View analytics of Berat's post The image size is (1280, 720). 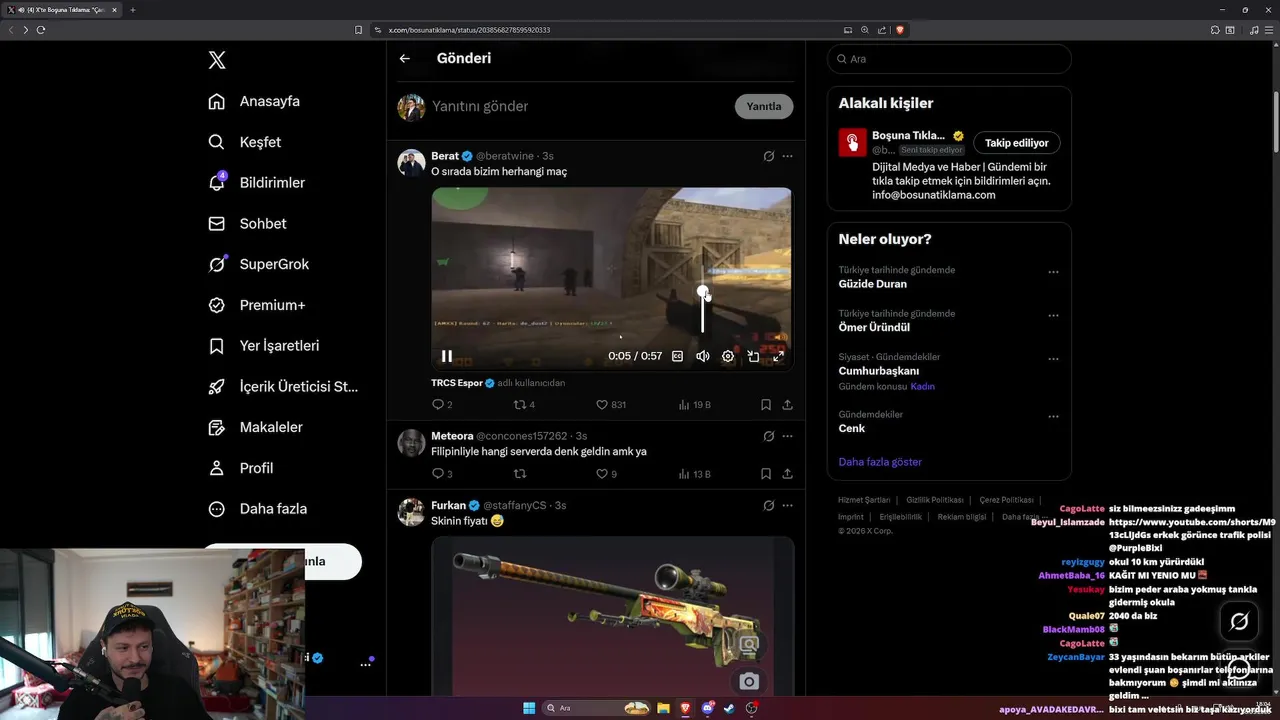click(694, 405)
